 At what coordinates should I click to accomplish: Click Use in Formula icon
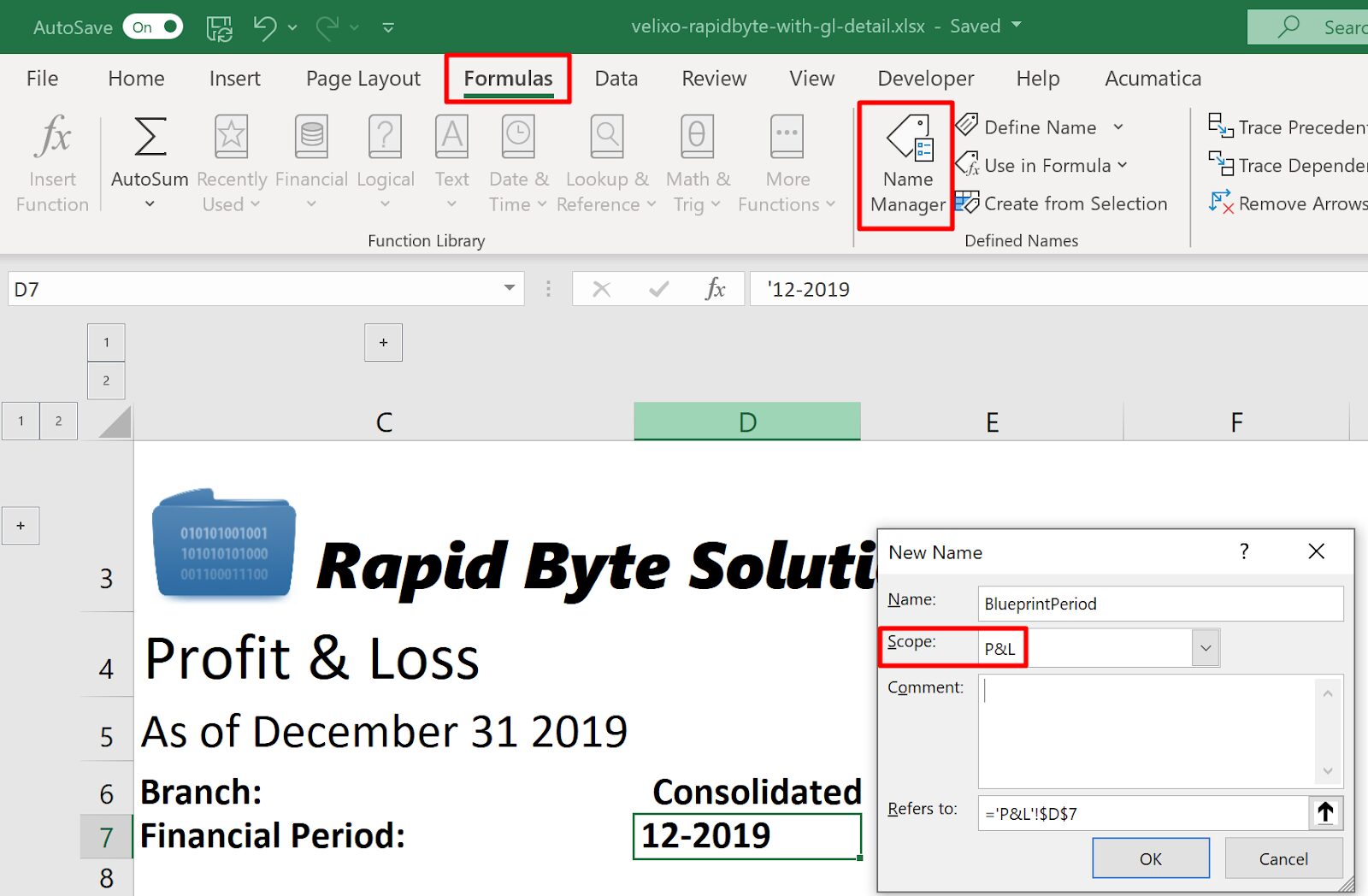(967, 163)
